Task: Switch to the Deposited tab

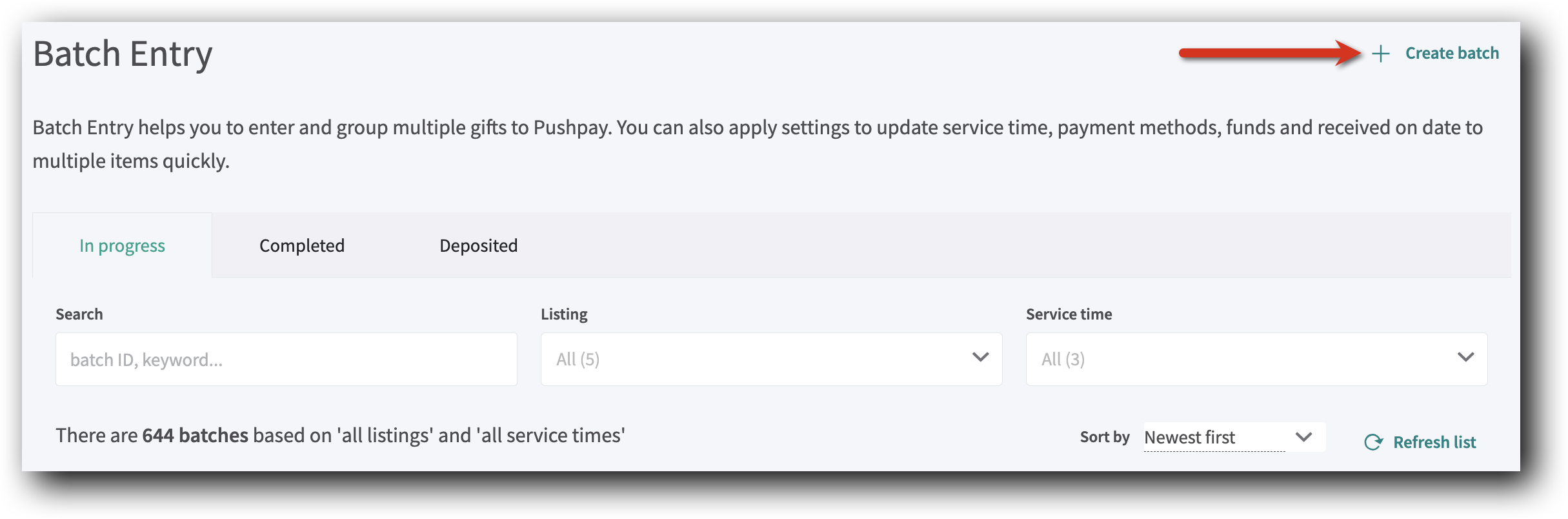Action: coord(478,245)
